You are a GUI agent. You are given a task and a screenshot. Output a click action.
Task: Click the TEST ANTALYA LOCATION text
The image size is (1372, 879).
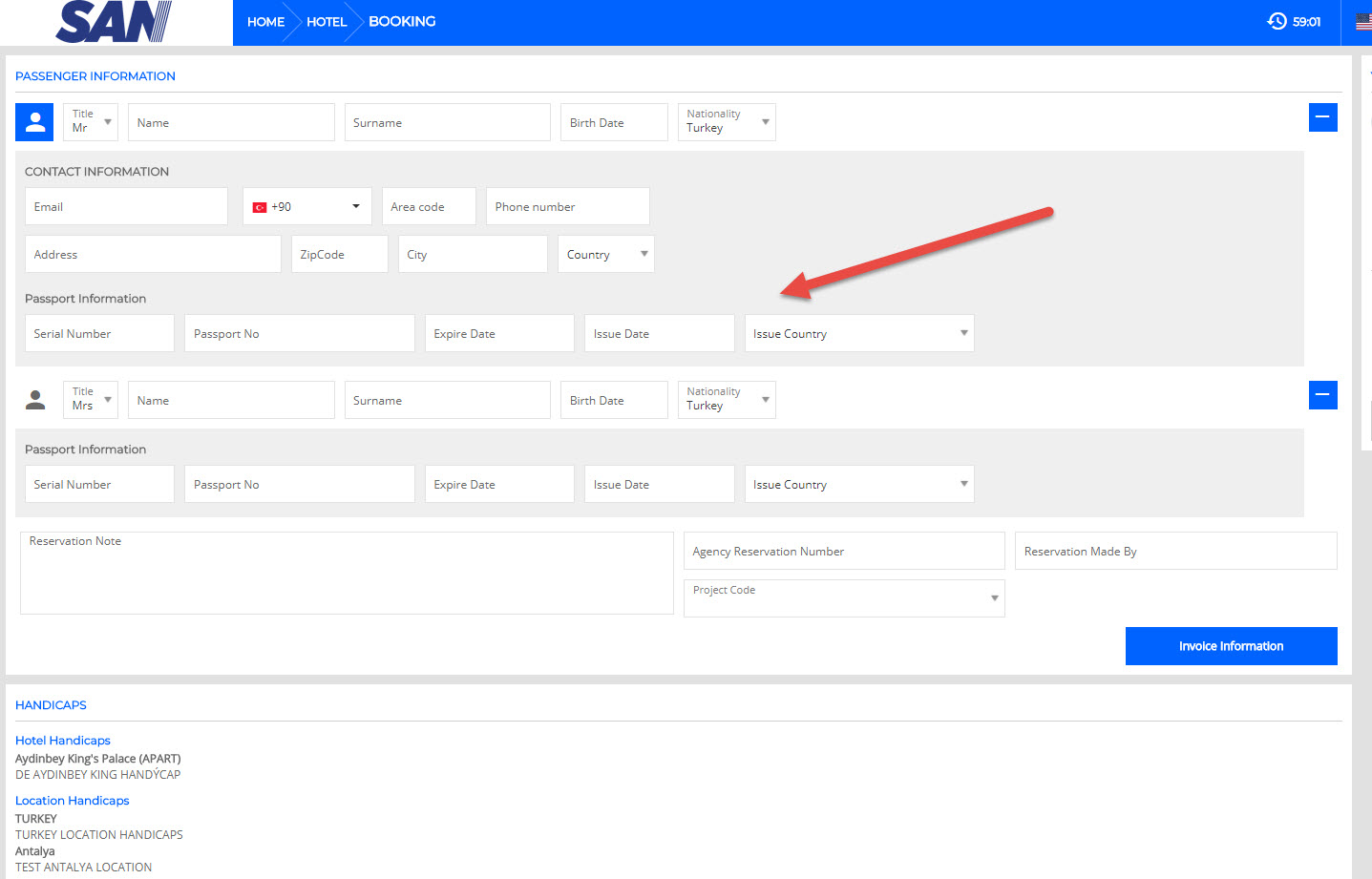[84, 868]
